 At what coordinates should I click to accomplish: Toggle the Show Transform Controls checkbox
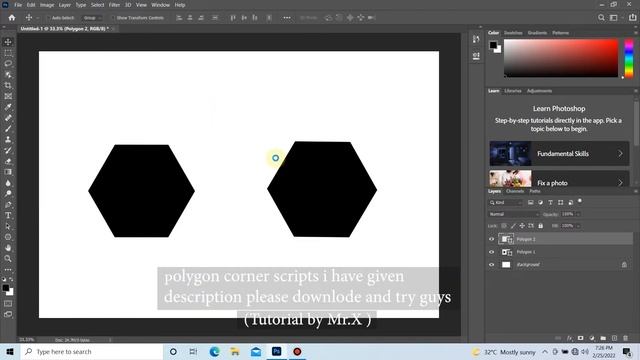tap(113, 18)
